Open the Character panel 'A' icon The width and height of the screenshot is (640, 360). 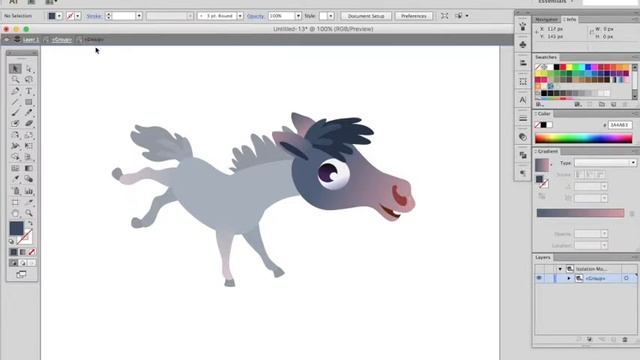pos(523,100)
